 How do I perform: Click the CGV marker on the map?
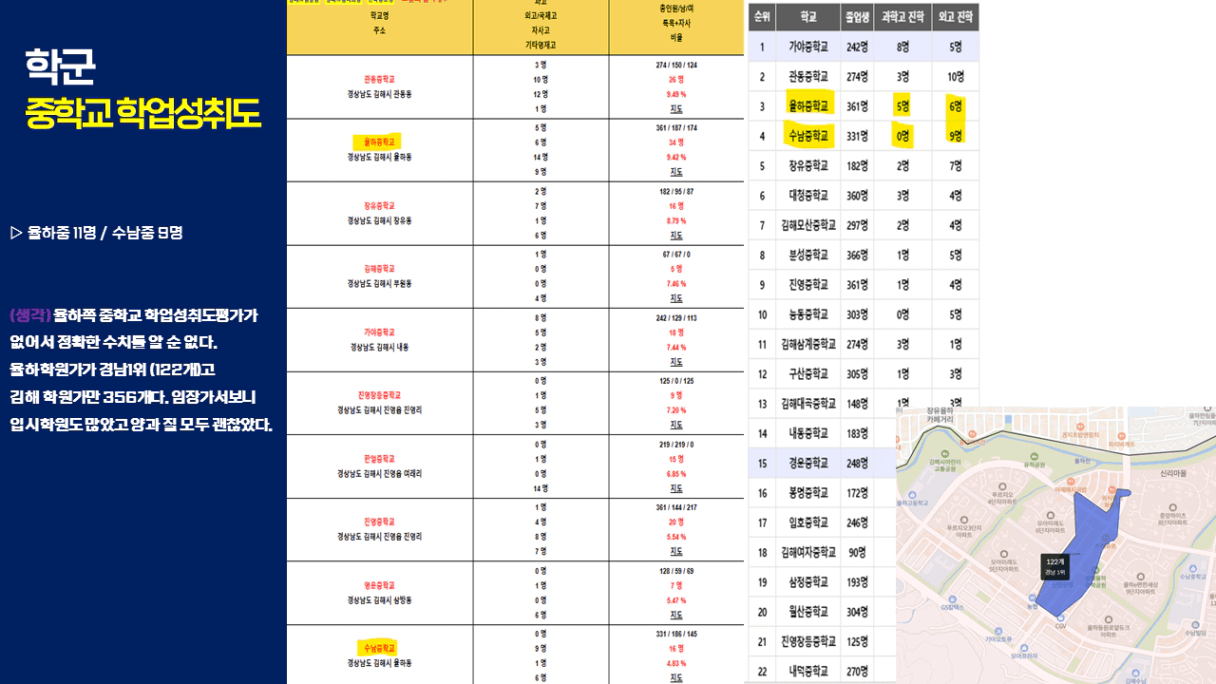coord(1062,619)
